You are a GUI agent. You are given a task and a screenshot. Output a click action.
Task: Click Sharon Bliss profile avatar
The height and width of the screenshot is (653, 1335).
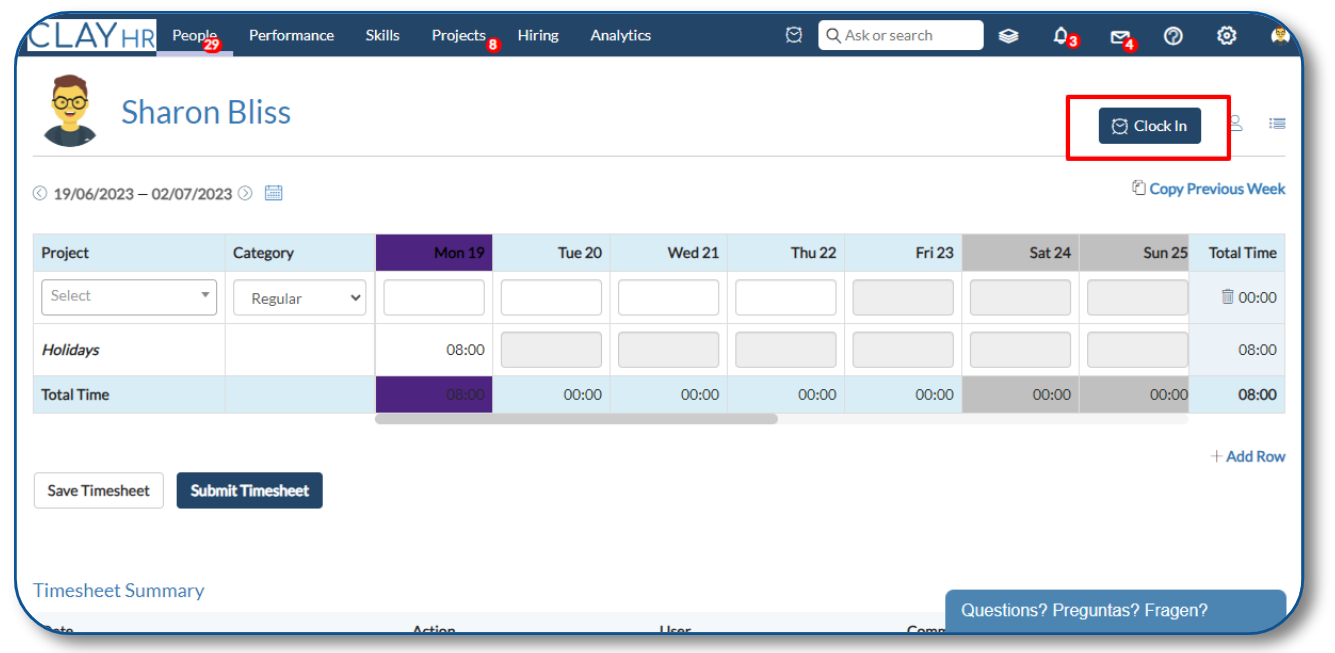tap(70, 110)
